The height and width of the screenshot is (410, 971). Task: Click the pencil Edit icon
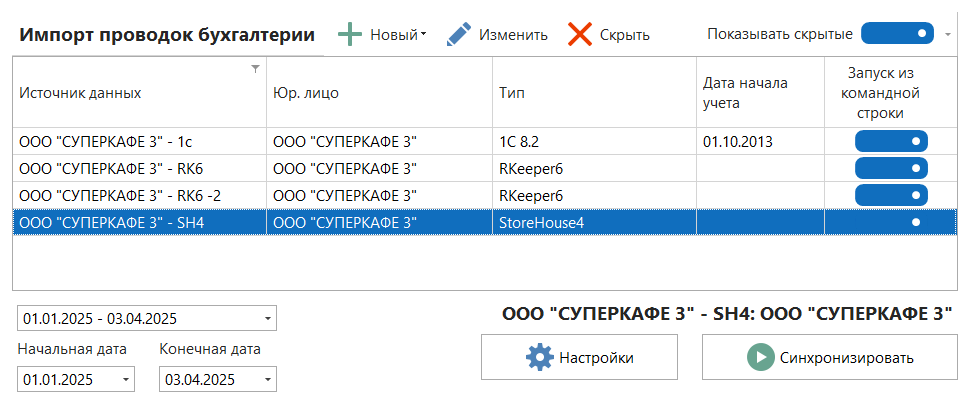(459, 35)
